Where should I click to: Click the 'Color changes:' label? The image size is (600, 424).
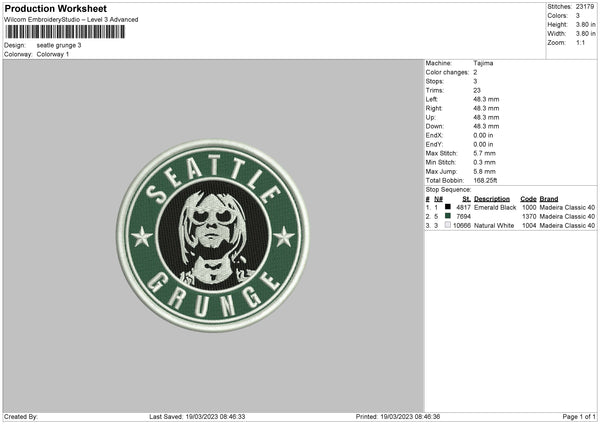(x=447, y=72)
